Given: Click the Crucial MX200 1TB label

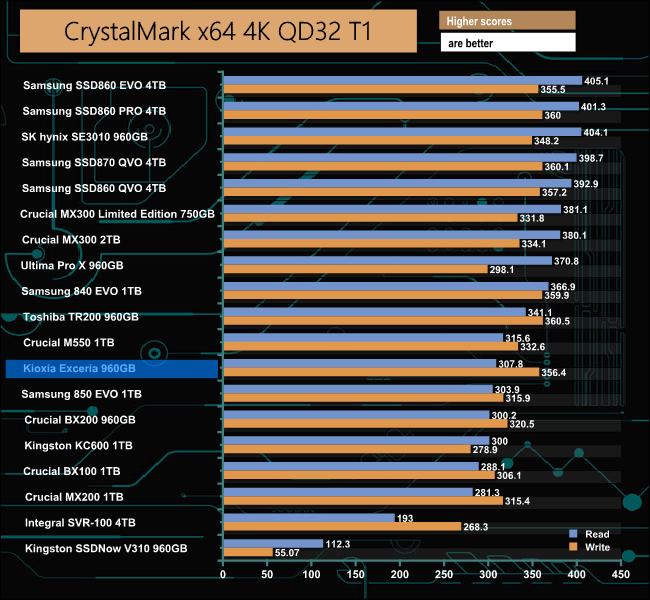Looking at the screenshot, I should [74, 497].
